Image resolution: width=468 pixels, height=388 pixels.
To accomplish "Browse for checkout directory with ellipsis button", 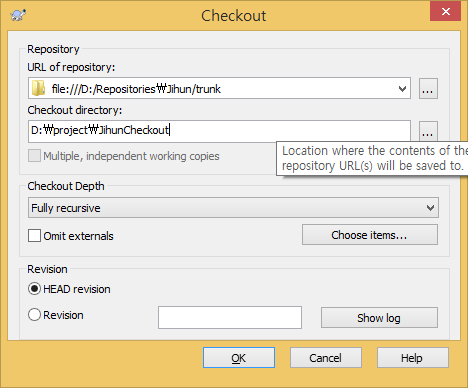I will click(428, 131).
